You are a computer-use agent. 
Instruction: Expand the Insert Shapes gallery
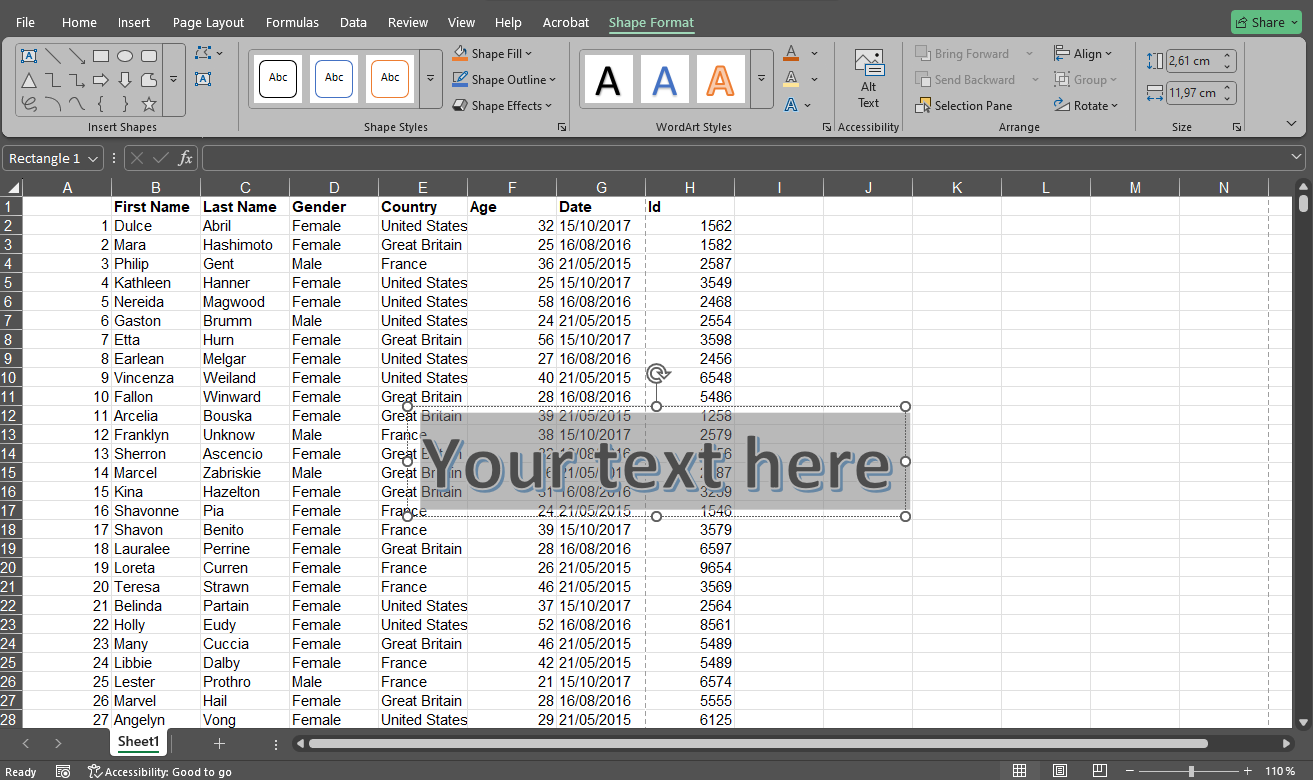[x=174, y=80]
